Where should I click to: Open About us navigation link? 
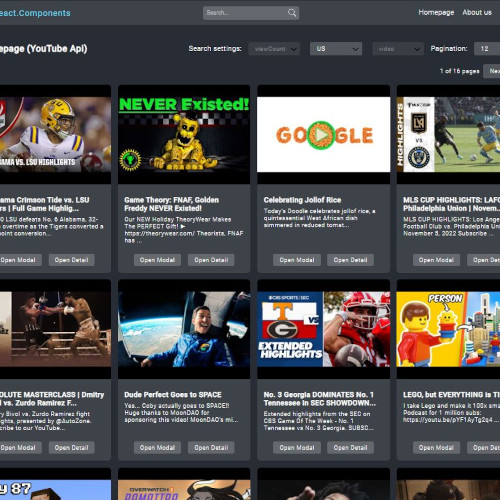click(477, 13)
